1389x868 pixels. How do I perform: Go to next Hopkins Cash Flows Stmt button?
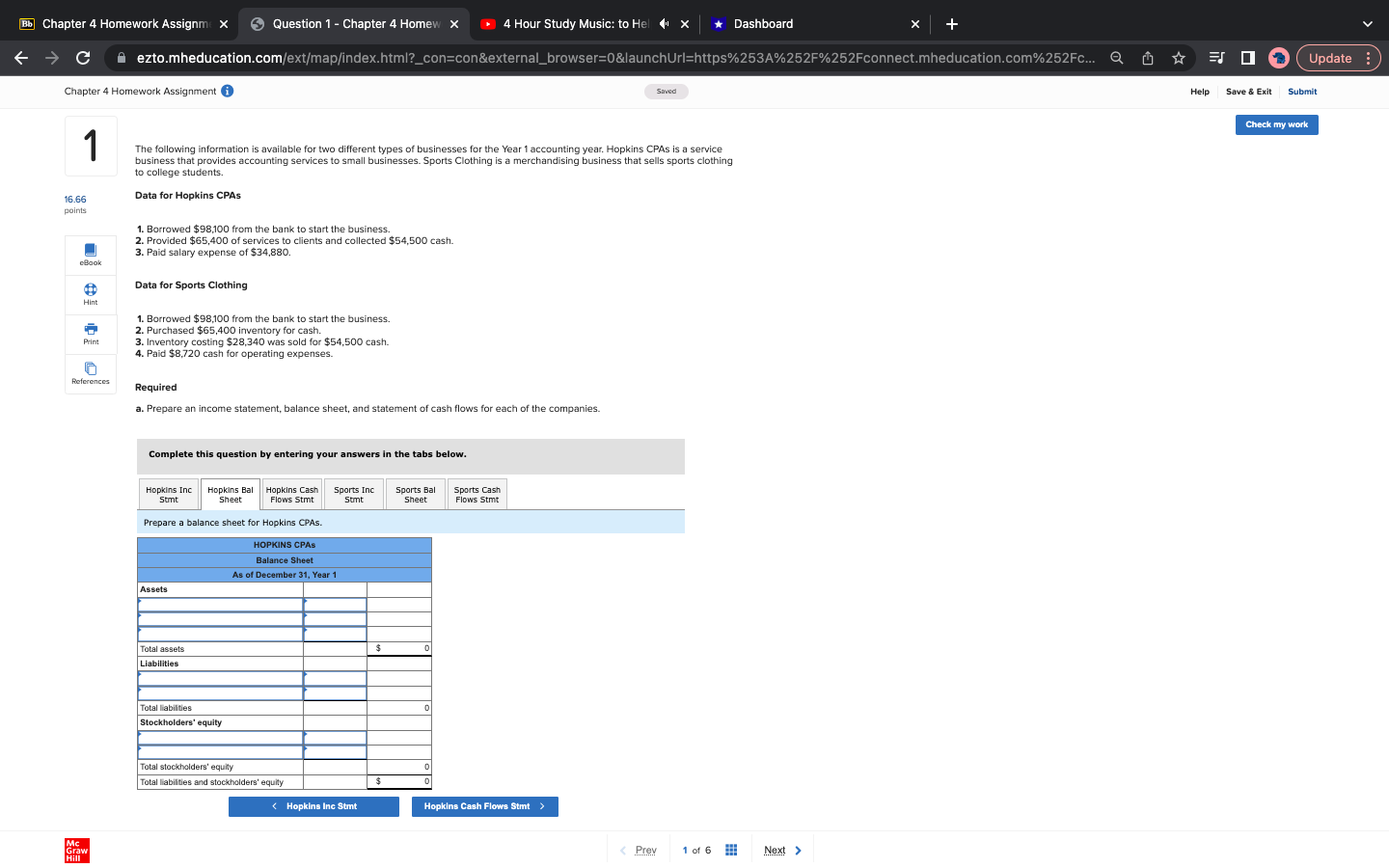point(485,806)
